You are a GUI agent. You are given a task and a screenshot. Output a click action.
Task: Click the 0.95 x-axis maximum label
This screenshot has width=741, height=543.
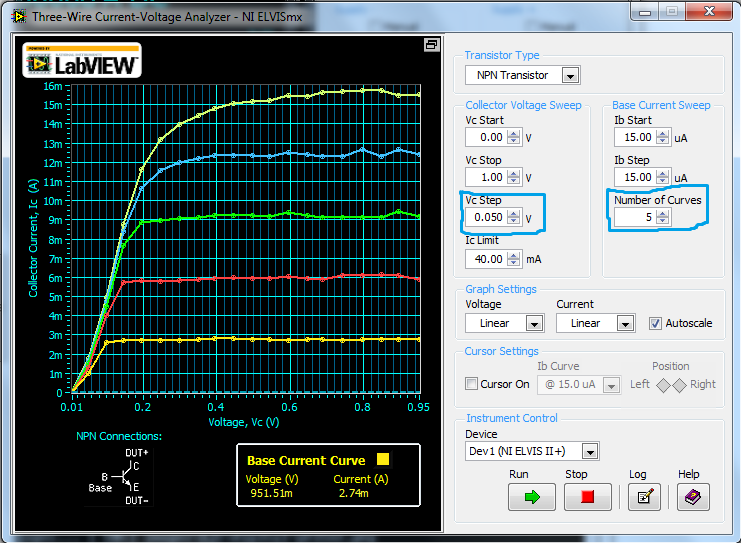[x=418, y=407]
